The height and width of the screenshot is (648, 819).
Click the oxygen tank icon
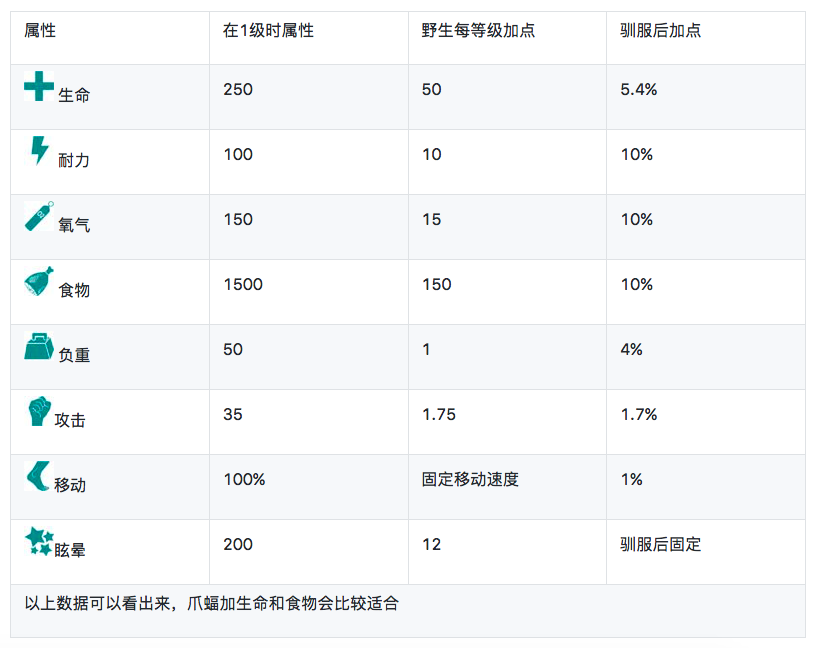click(x=39, y=216)
